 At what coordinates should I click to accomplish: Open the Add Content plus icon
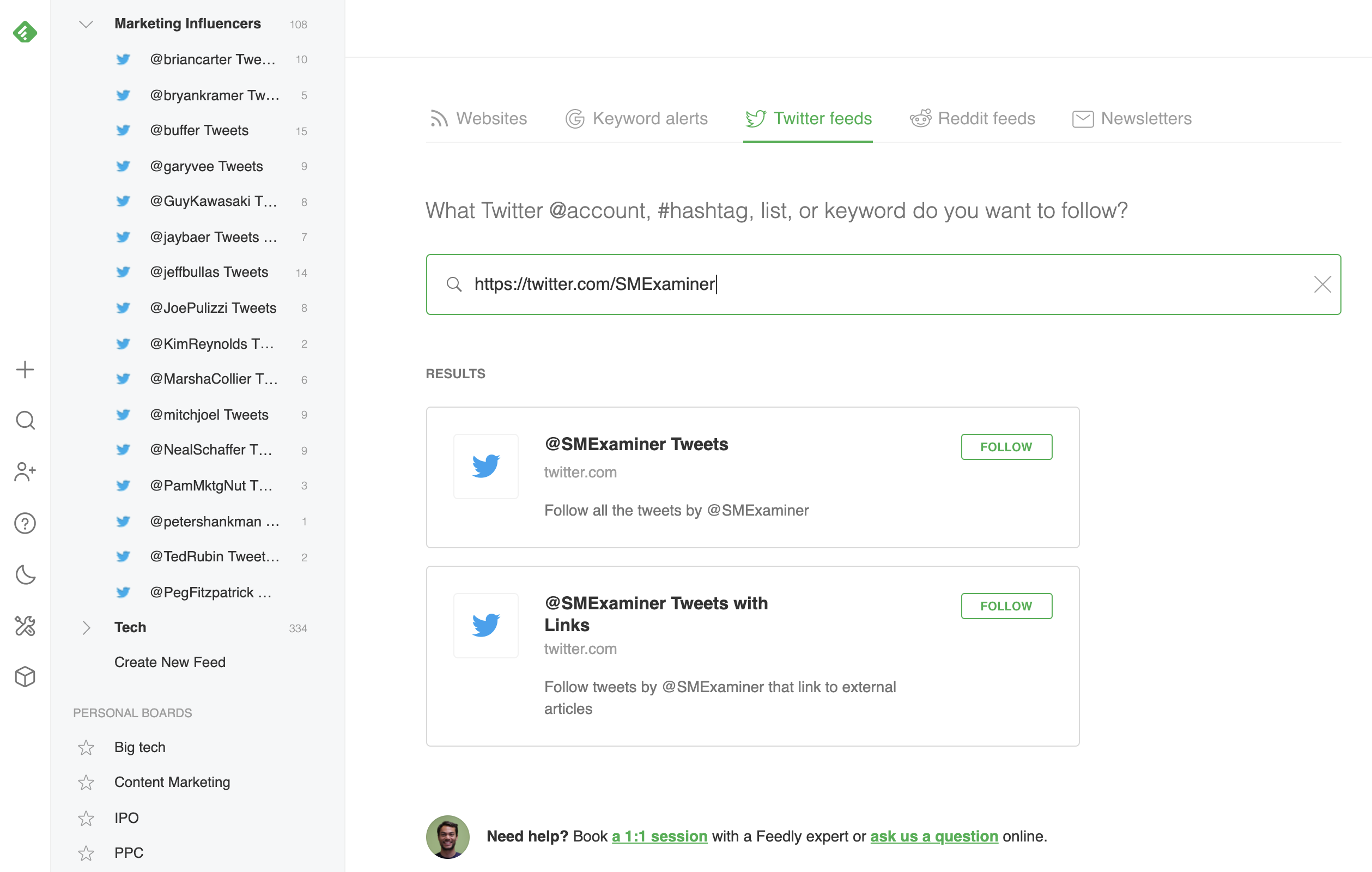pos(25,370)
